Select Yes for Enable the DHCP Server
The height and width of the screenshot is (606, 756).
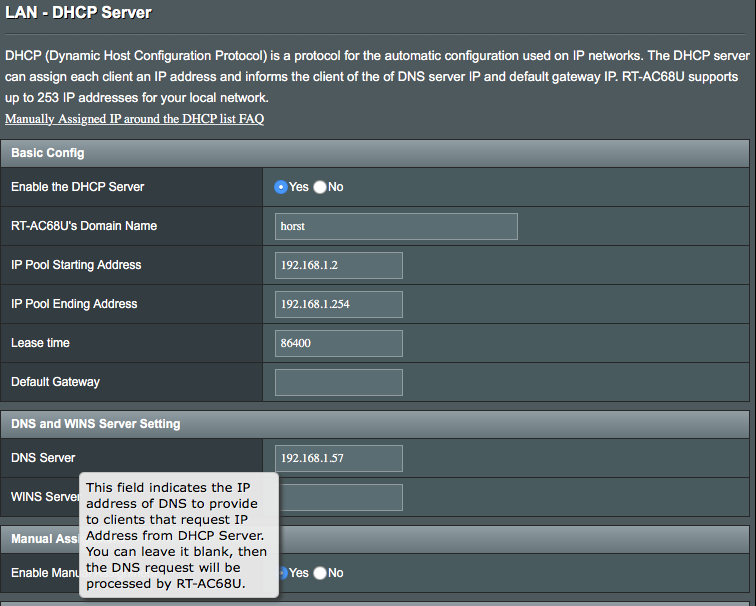coord(281,187)
